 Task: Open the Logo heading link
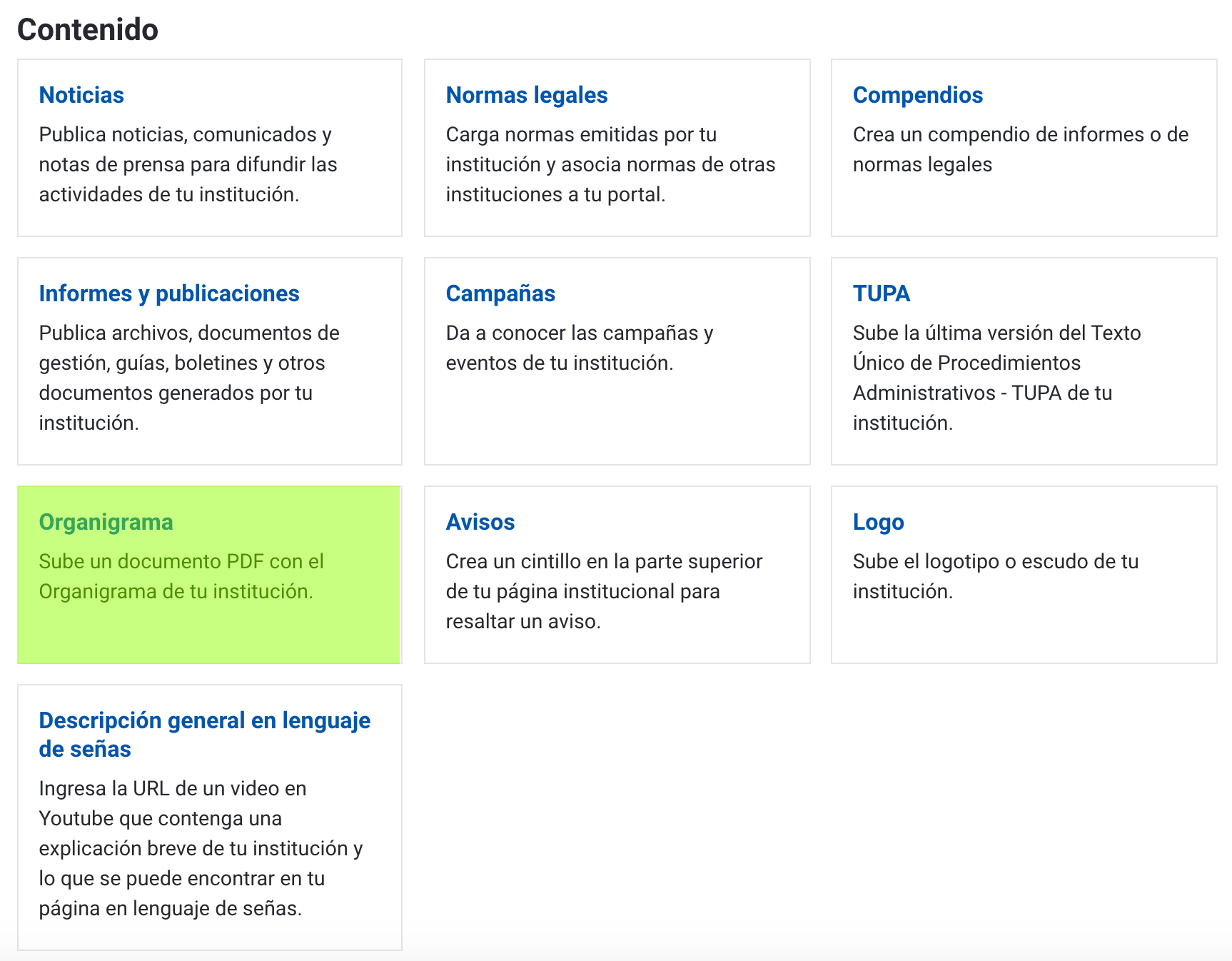click(x=879, y=522)
